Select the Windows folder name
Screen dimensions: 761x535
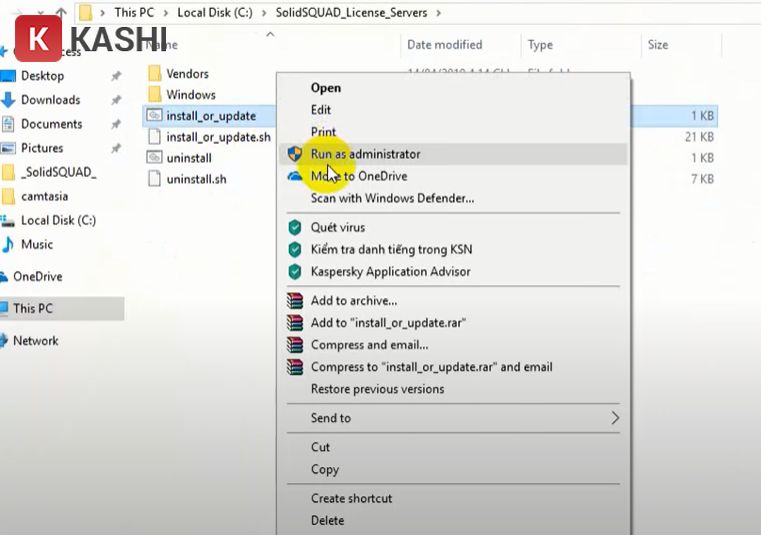(191, 95)
